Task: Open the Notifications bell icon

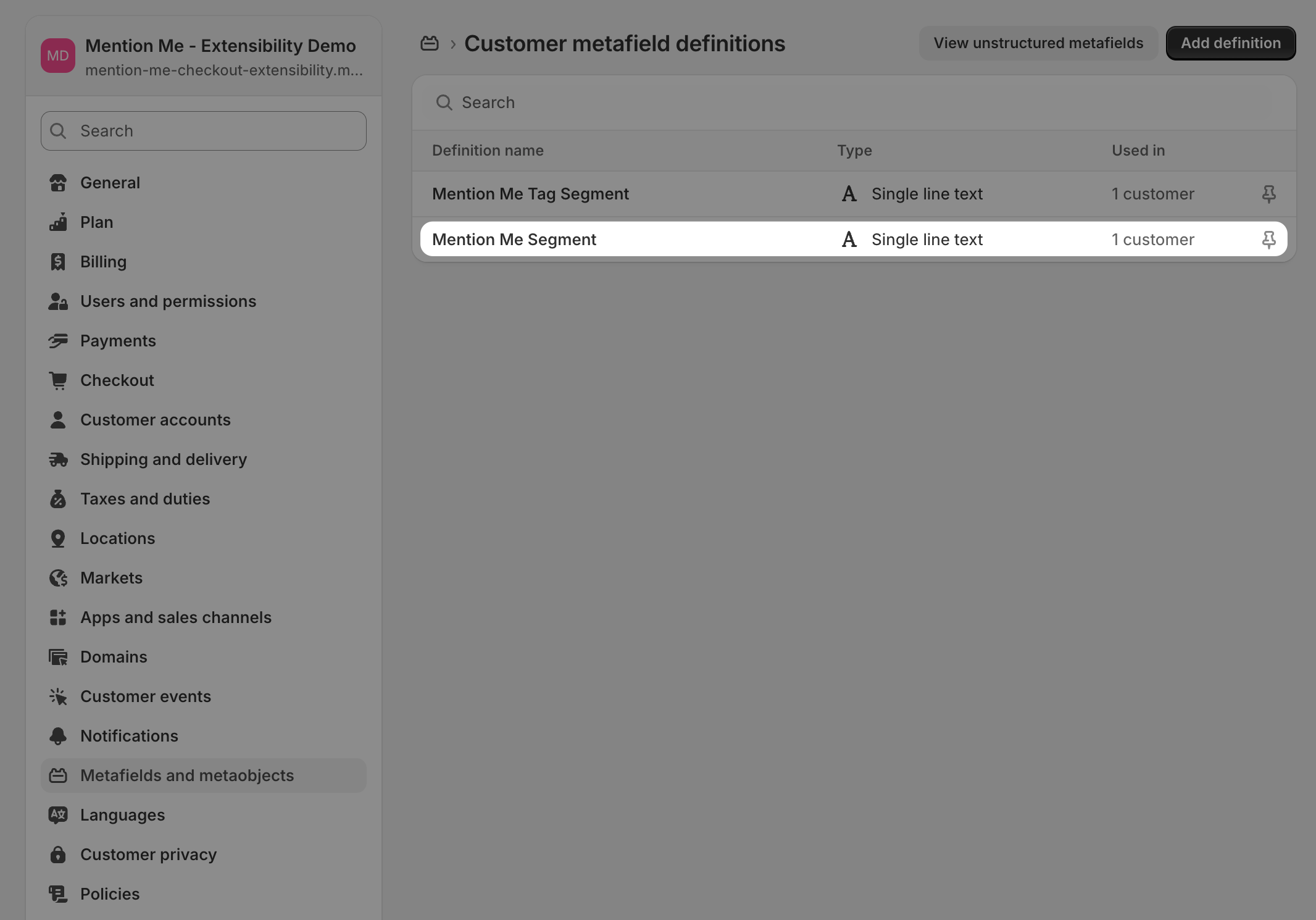Action: tap(59, 736)
